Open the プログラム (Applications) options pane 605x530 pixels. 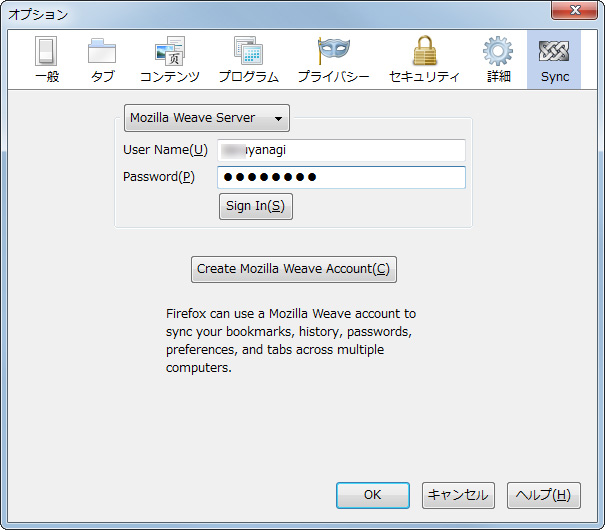click(249, 60)
